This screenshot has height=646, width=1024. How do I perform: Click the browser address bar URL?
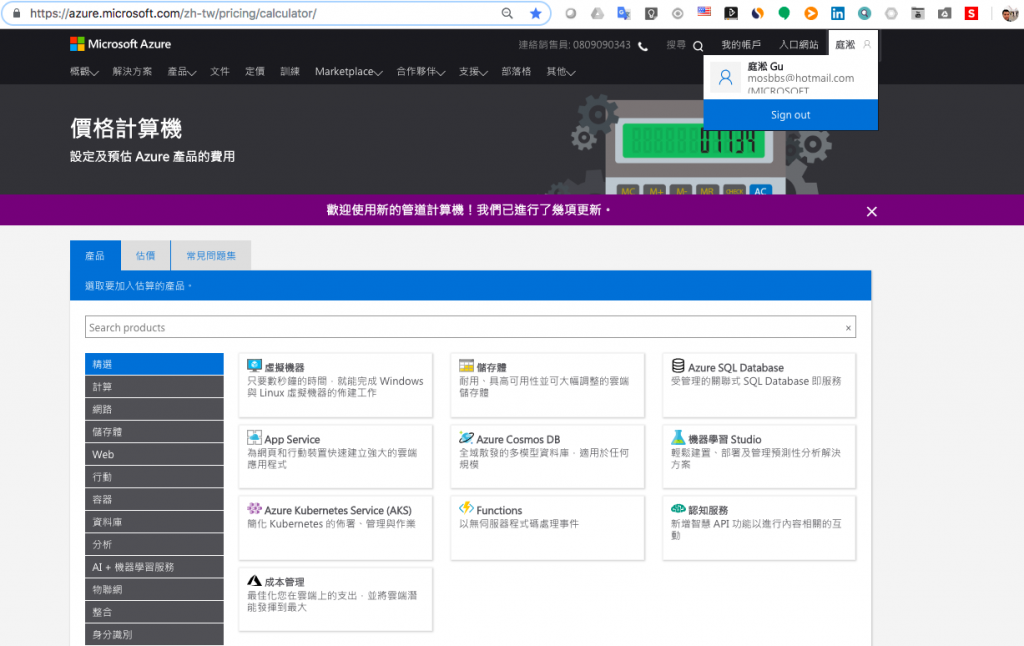[x=173, y=13]
